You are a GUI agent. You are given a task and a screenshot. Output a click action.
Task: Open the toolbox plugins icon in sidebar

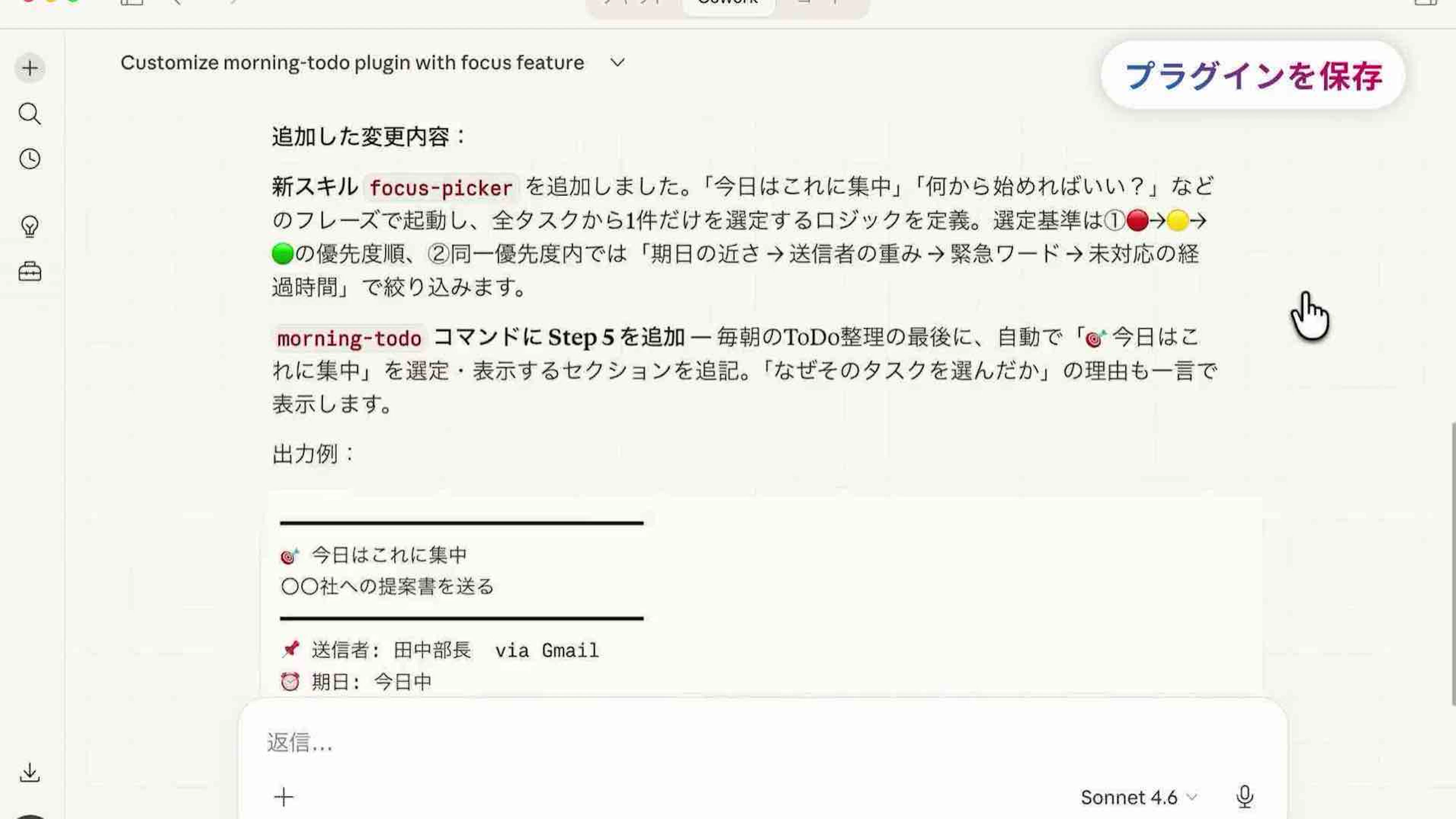(x=30, y=272)
